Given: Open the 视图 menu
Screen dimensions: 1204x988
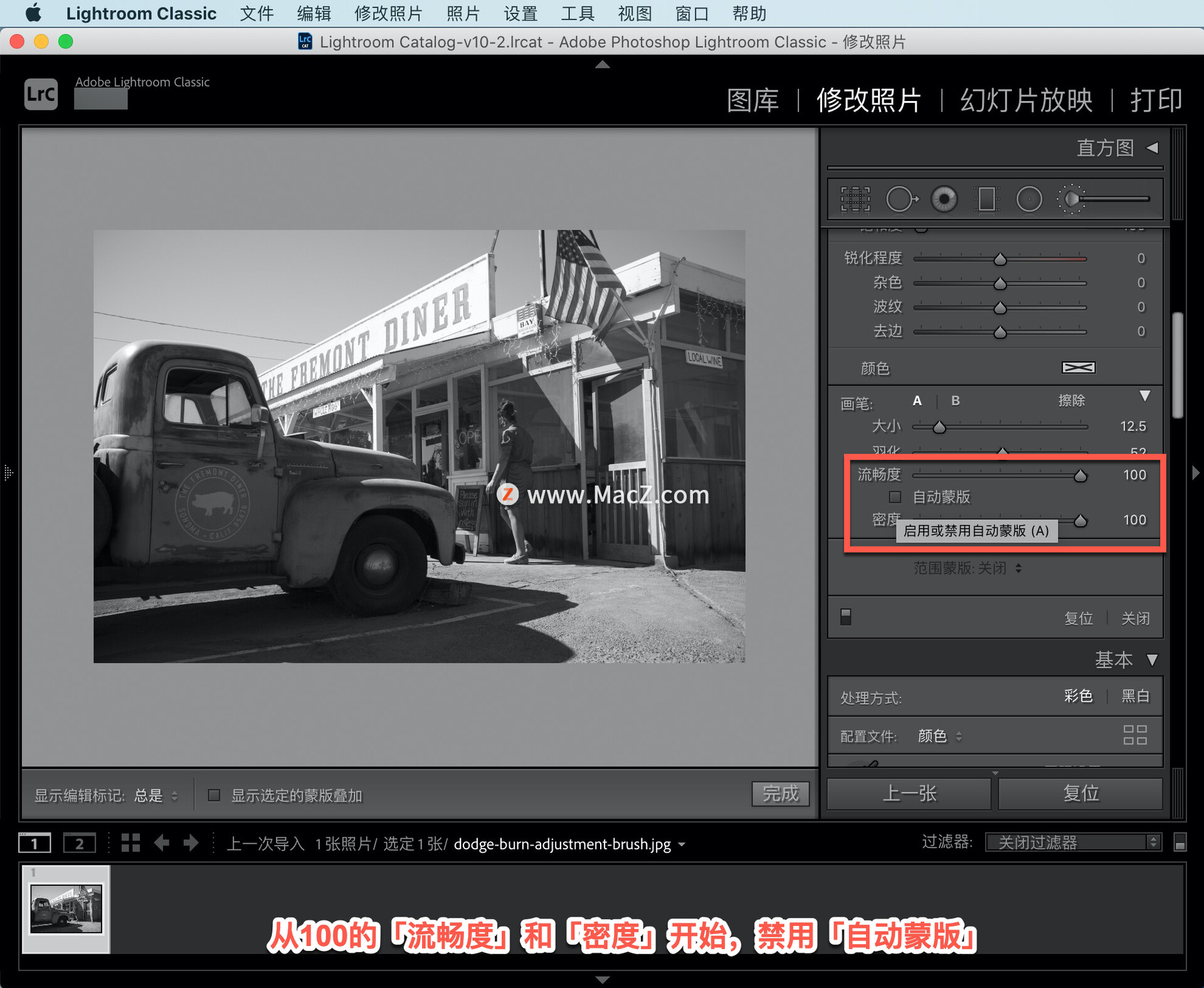Looking at the screenshot, I should point(635,13).
